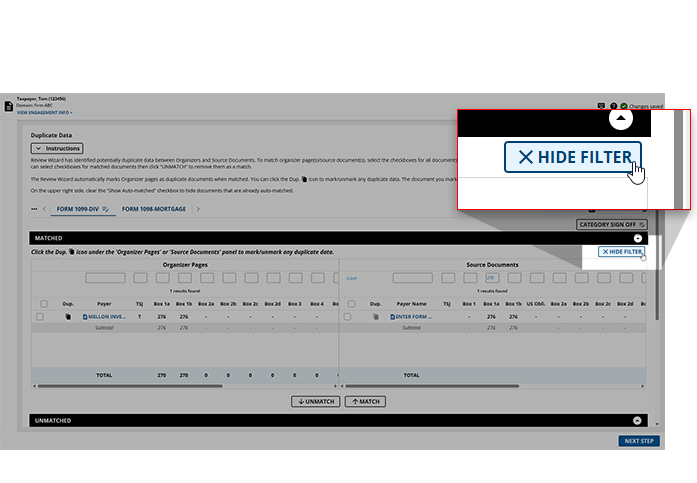Focus the Organizer Pages Box 1b filter field
Screen dimensions: 697x483
(185, 278)
